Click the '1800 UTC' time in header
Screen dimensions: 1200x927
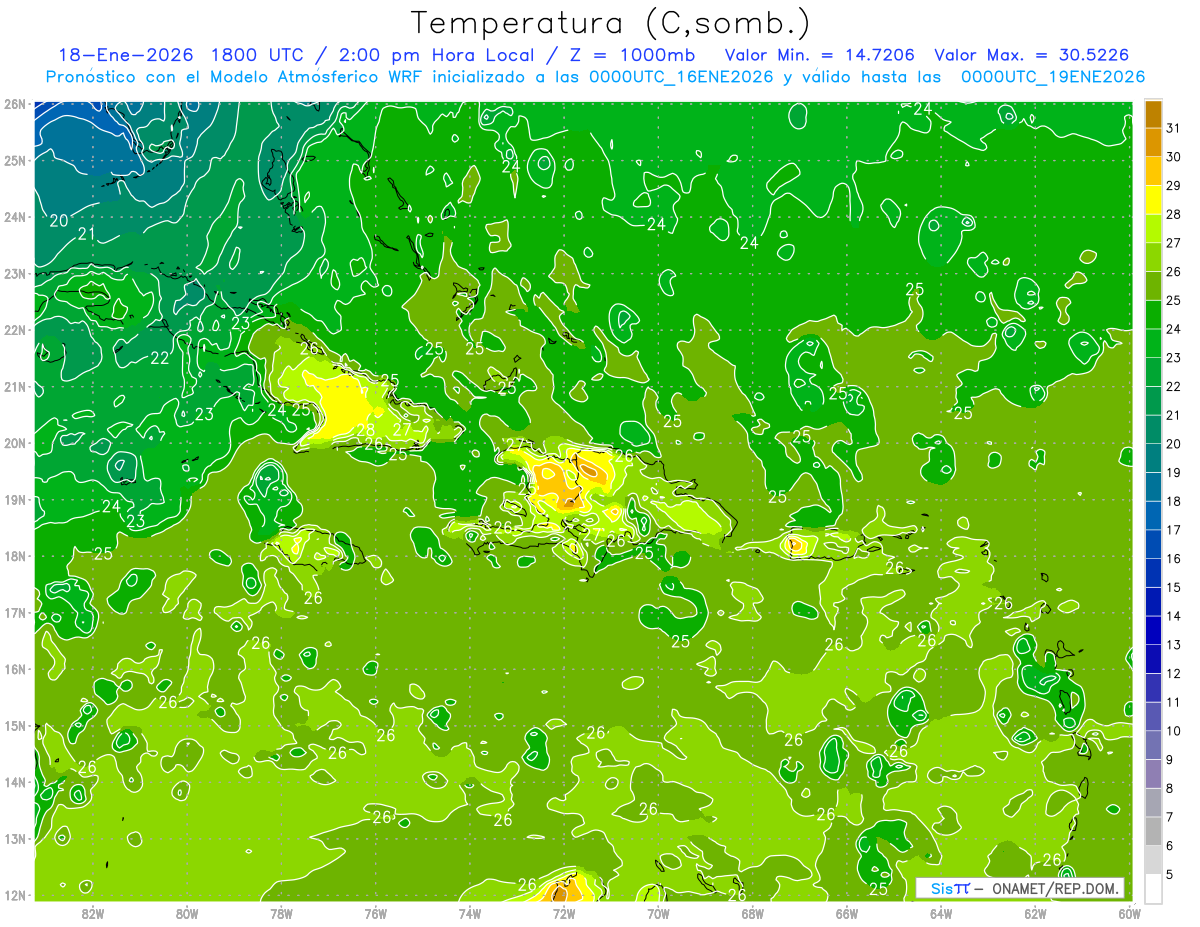[x=257, y=55]
